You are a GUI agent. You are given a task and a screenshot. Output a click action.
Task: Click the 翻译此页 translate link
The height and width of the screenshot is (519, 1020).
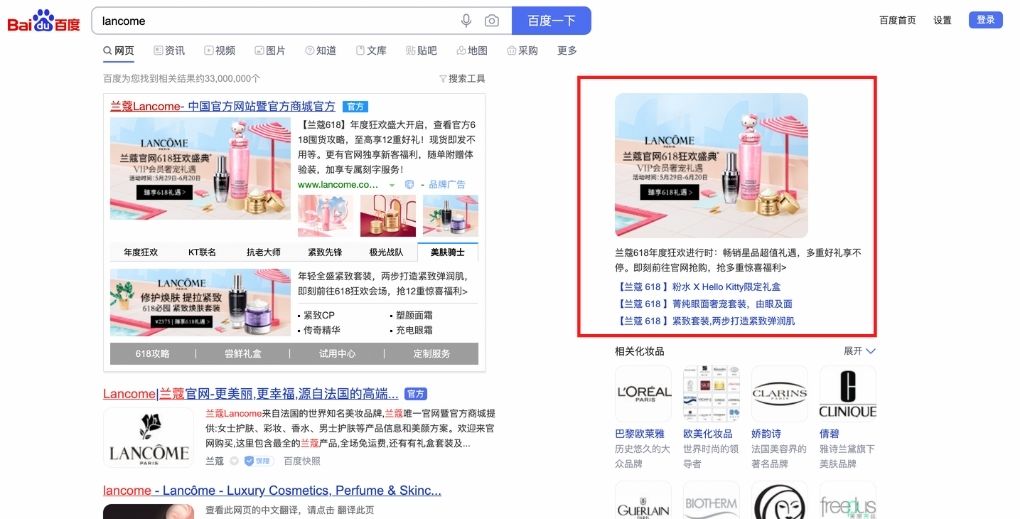[x=355, y=510]
